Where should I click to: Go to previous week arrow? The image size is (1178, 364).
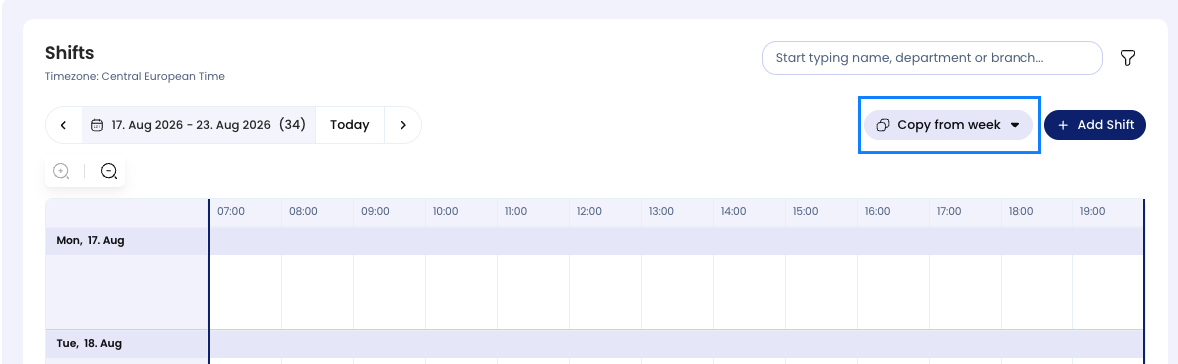point(64,125)
